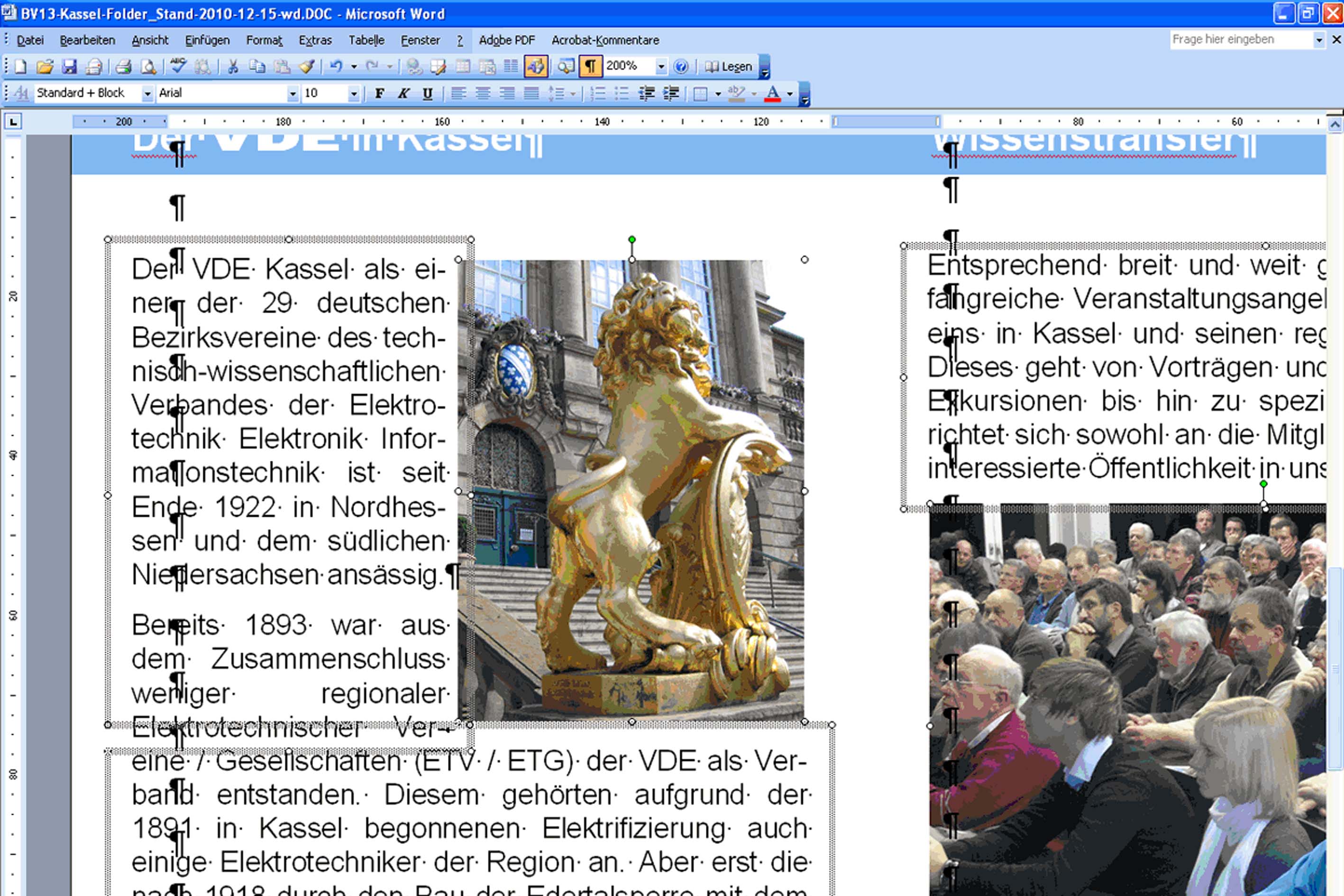Toggle underline formatting (U)
Image resolution: width=1344 pixels, height=896 pixels.
(x=428, y=93)
